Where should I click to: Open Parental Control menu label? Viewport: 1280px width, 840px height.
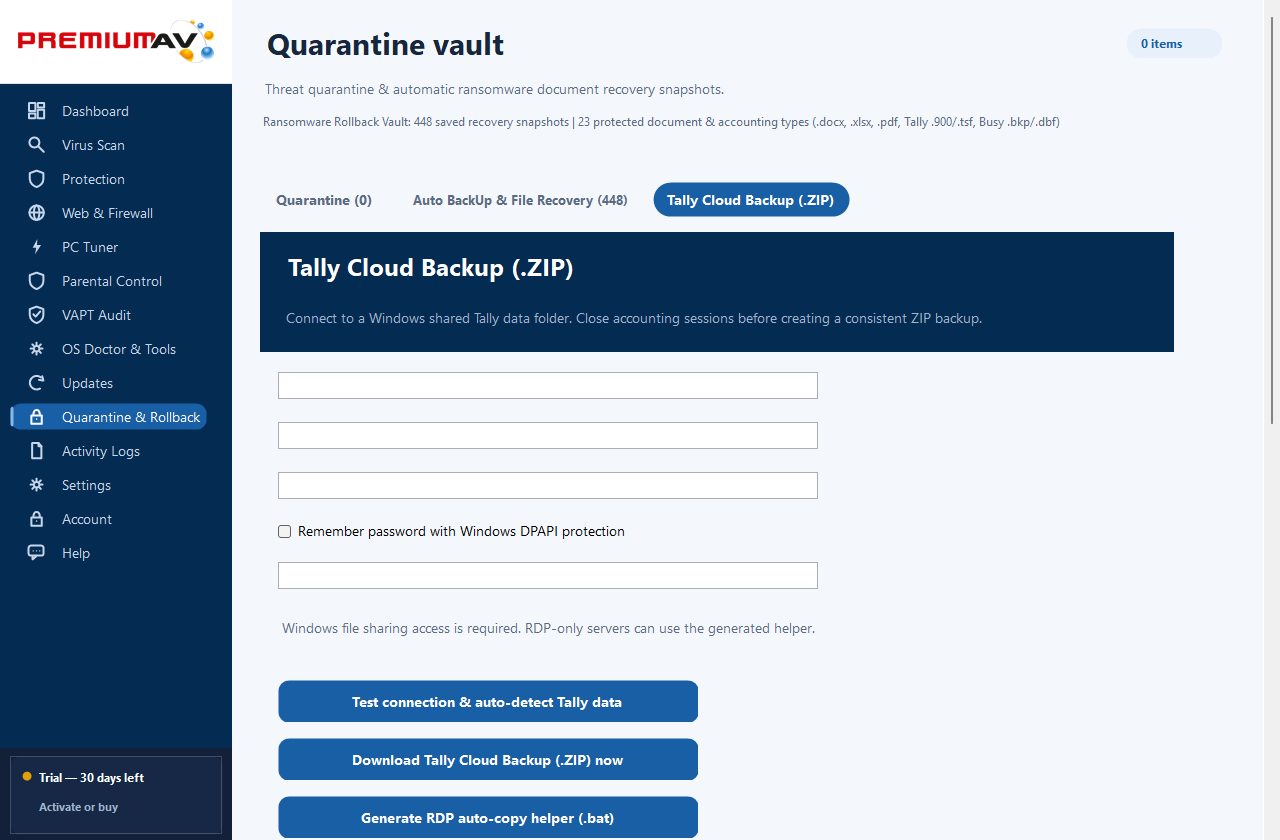[112, 281]
